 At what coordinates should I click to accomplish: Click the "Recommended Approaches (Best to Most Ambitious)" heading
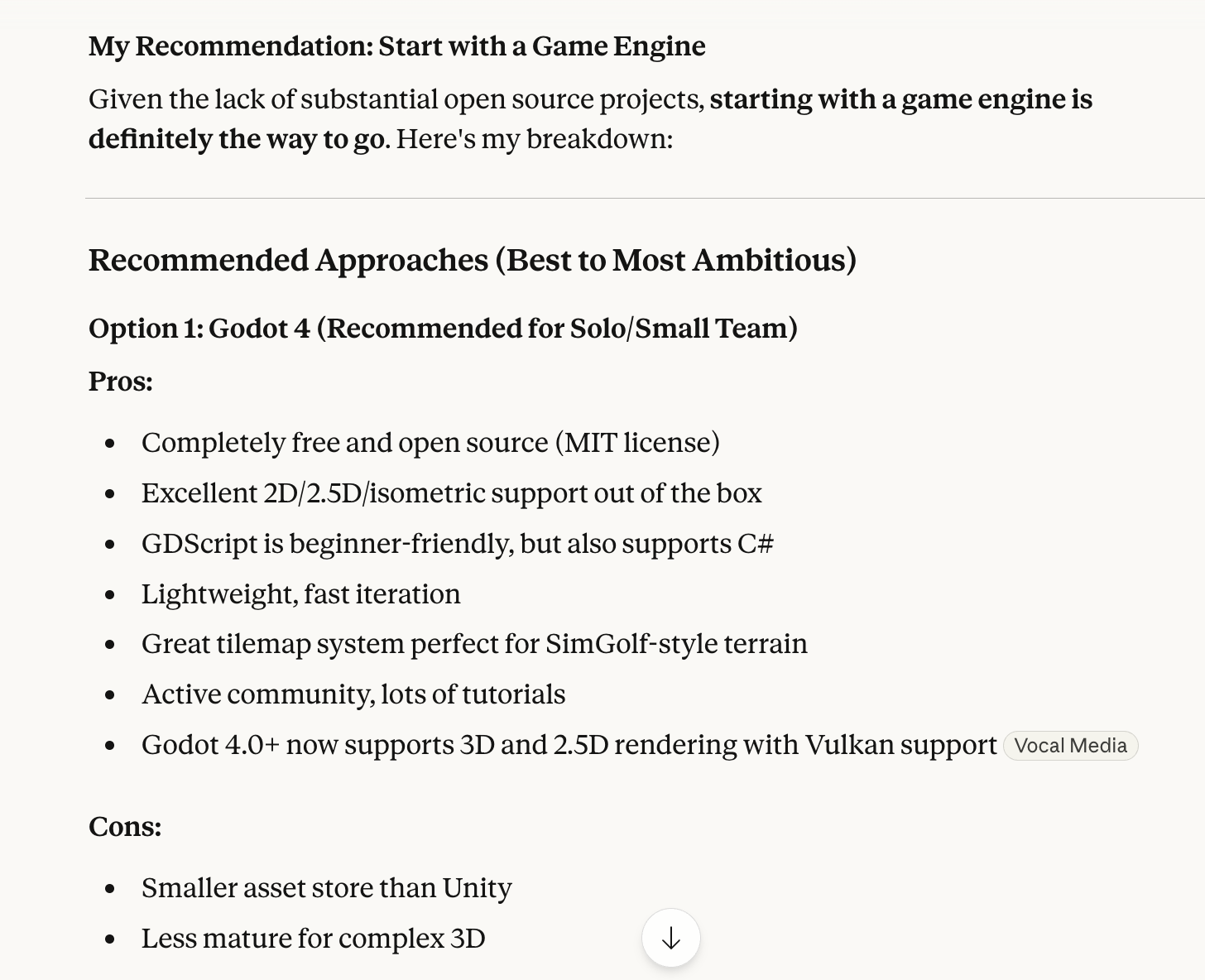[472, 260]
